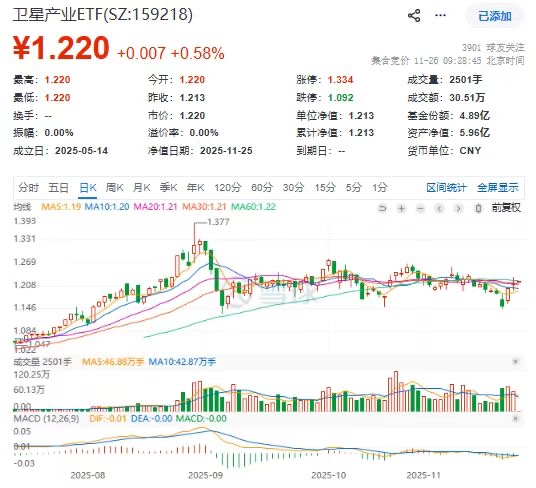Switch to the 60分 chart tab

click(x=262, y=188)
